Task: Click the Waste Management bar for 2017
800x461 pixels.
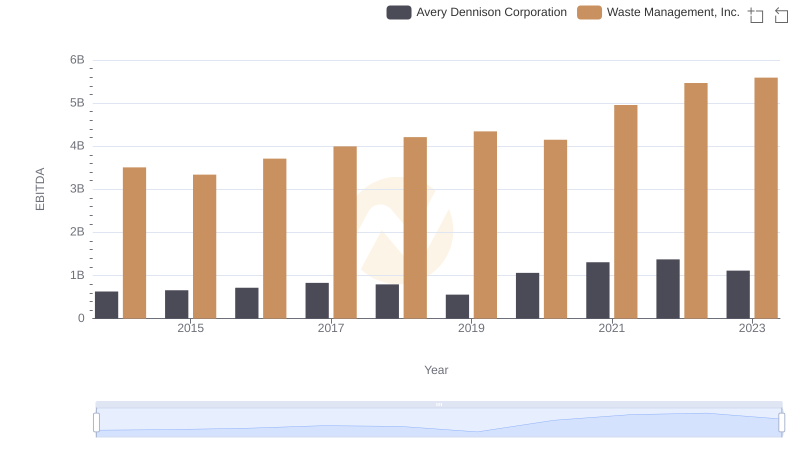Action: 345,233
